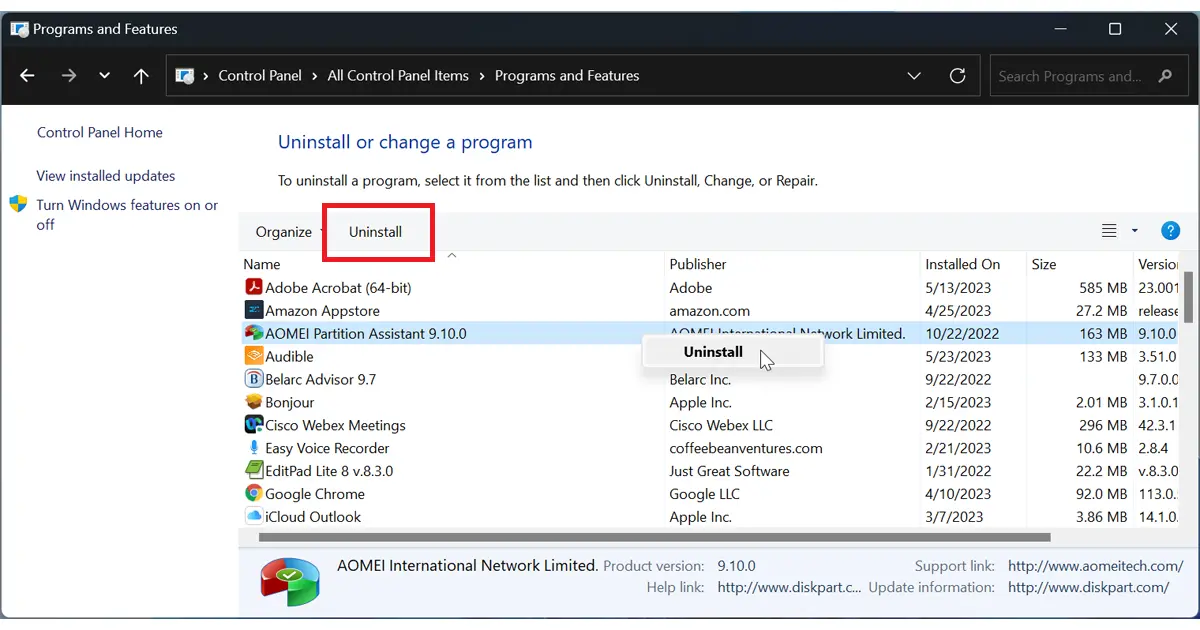Open the Organize dropdown menu
Viewport: 1200px width, 630px height.
tap(284, 231)
